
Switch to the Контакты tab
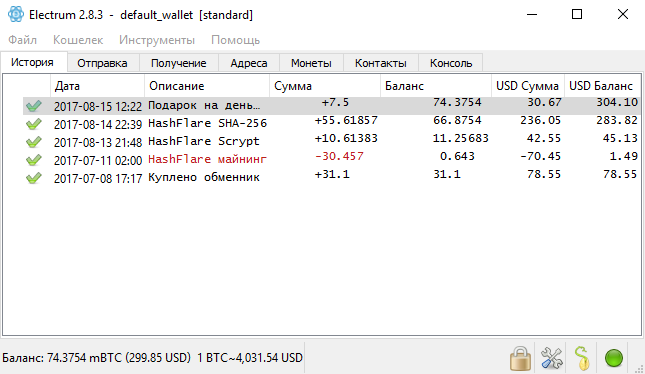click(381, 63)
